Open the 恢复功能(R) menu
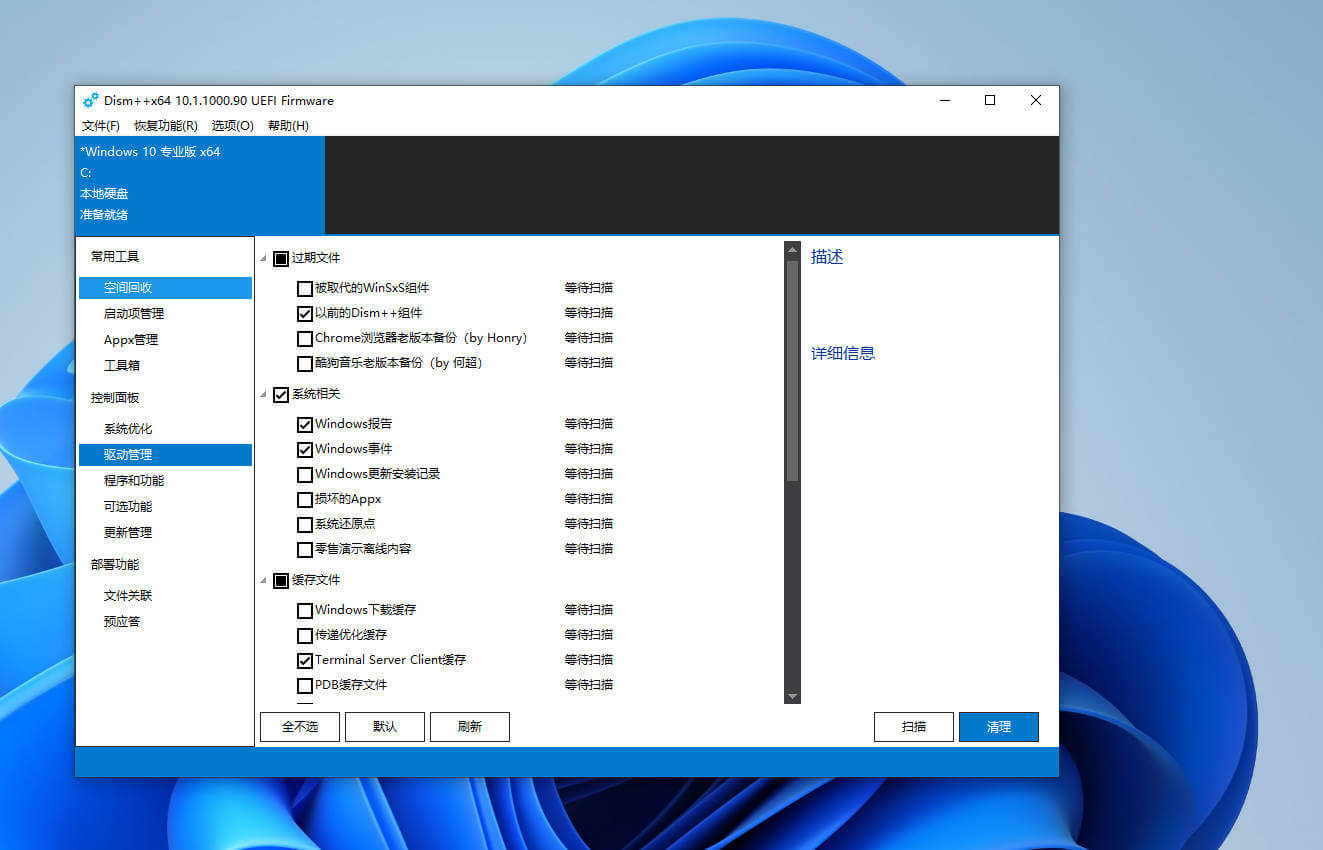Image resolution: width=1323 pixels, height=850 pixels. pos(165,126)
